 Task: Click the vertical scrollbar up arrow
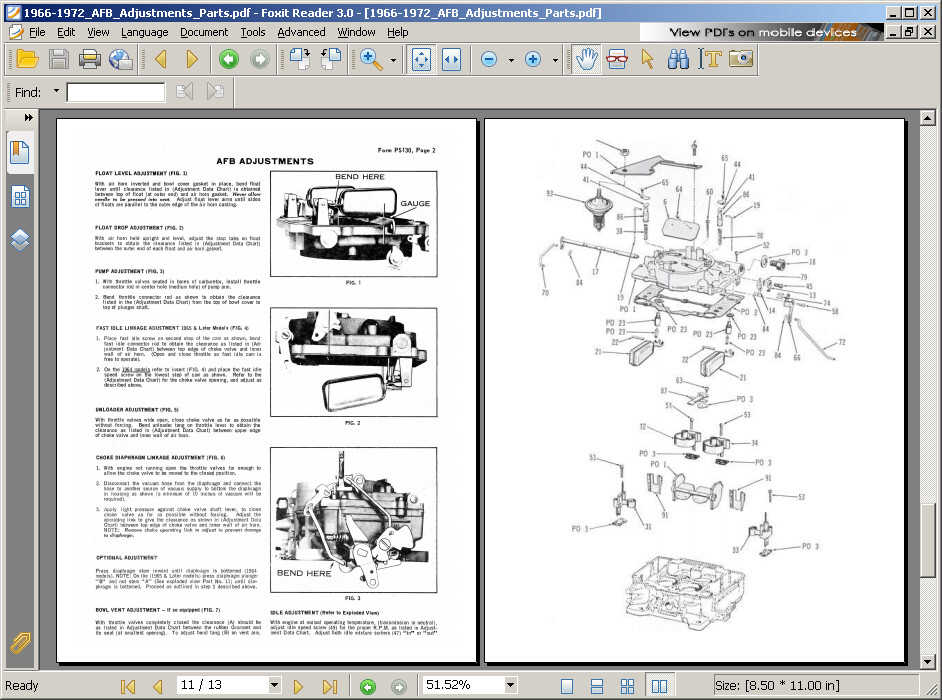928,118
